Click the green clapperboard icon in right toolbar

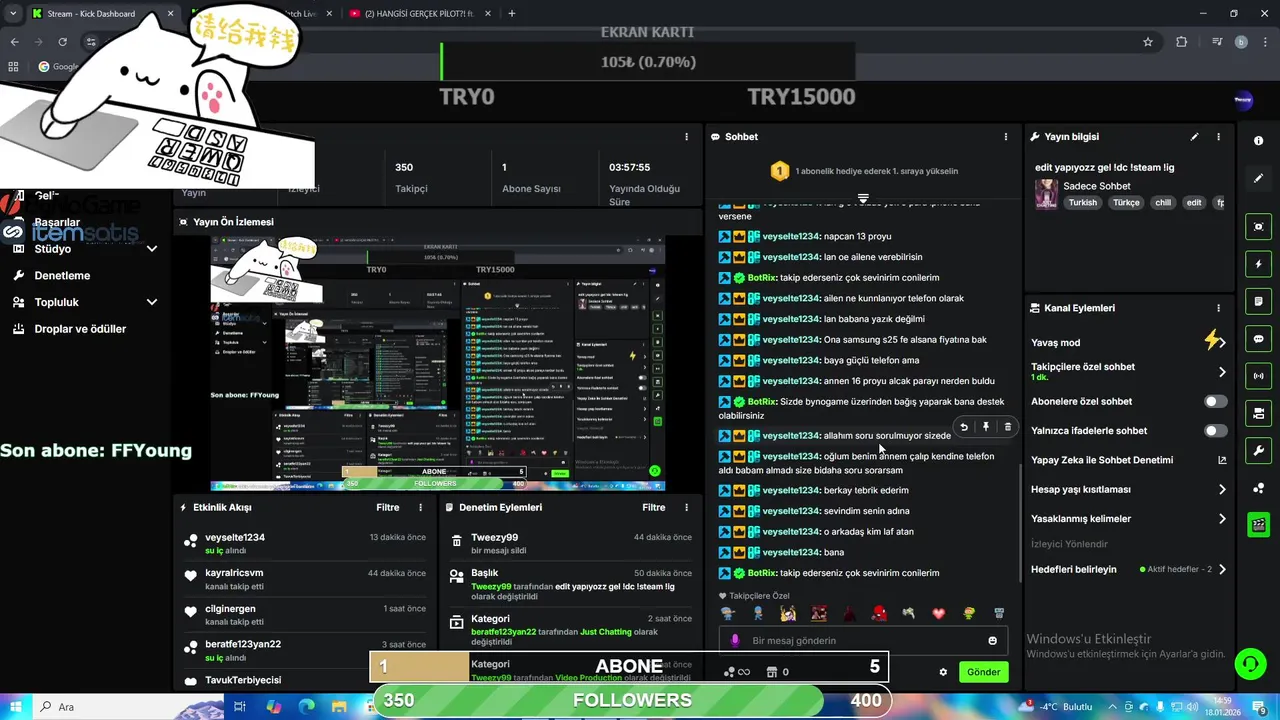pyautogui.click(x=1258, y=524)
